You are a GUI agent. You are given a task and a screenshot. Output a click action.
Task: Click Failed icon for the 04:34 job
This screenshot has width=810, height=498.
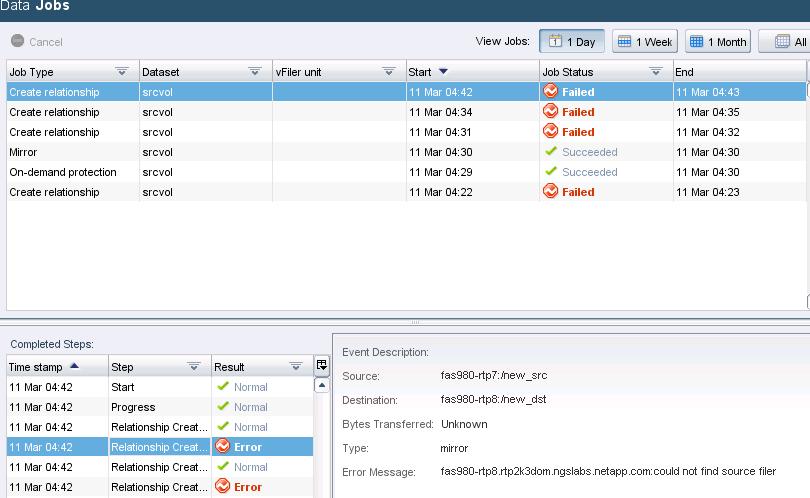pyautogui.click(x=551, y=111)
